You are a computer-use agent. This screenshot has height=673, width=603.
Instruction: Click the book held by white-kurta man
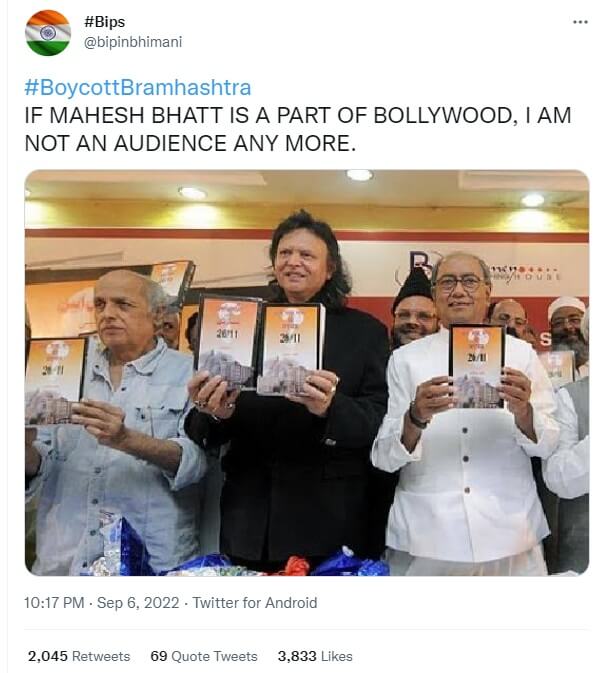pyautogui.click(x=476, y=366)
